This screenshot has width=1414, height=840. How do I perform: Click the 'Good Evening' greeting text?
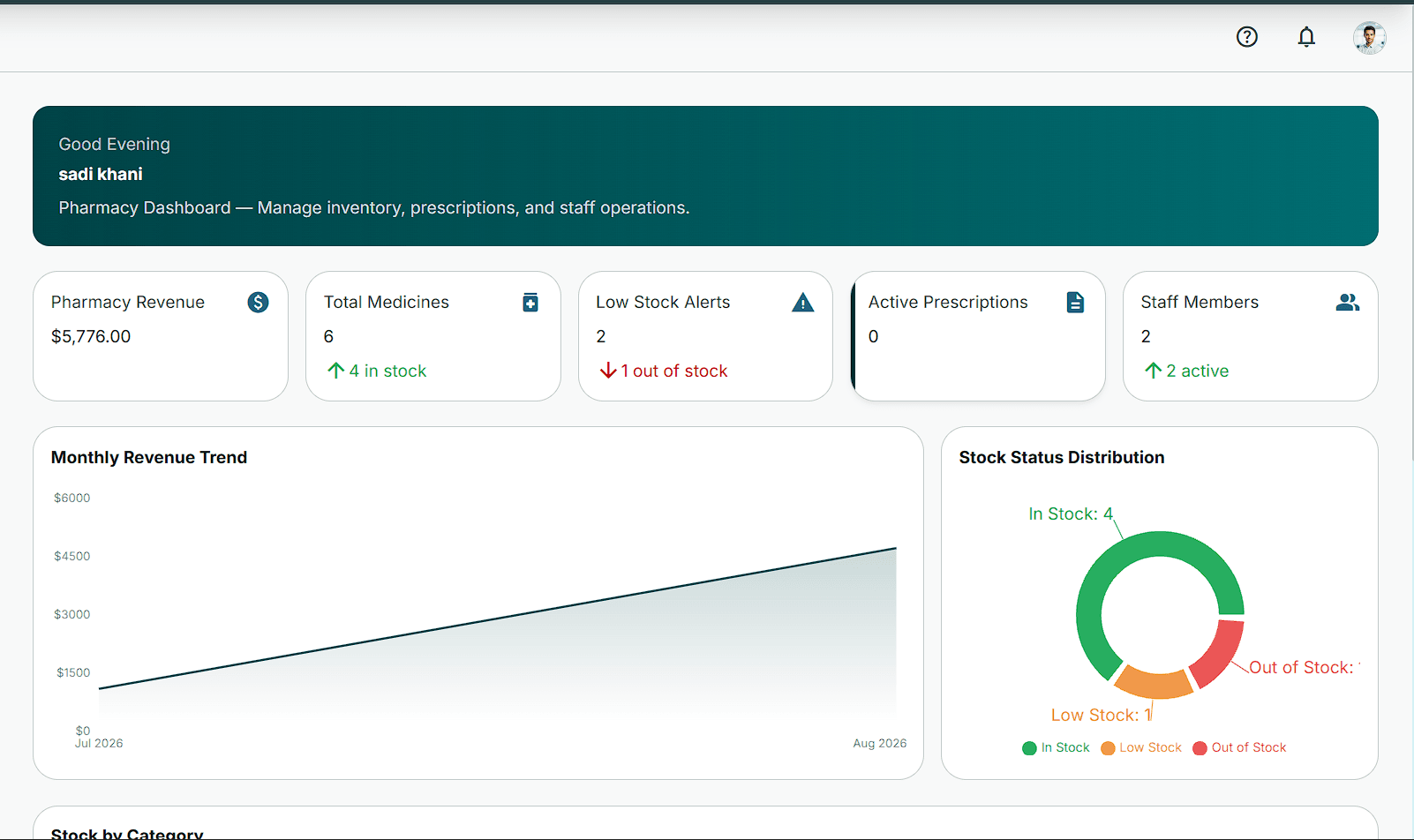[115, 145]
